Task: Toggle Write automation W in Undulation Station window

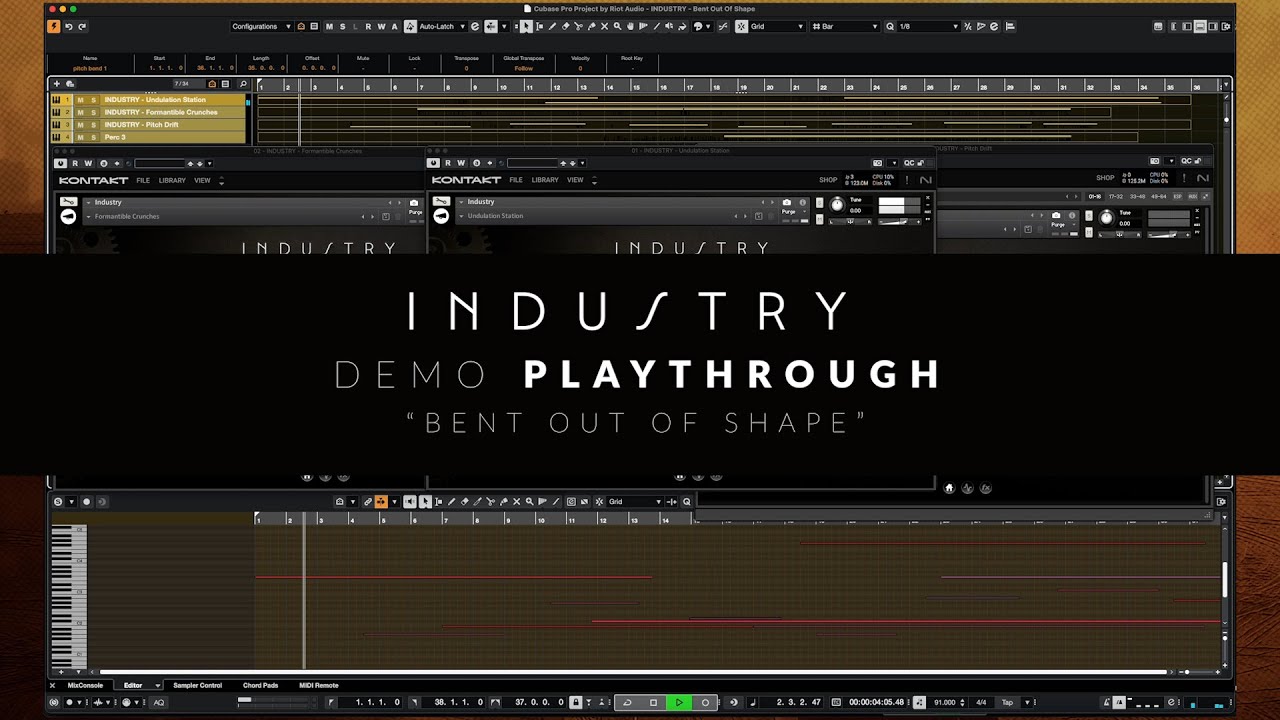Action: tap(459, 163)
